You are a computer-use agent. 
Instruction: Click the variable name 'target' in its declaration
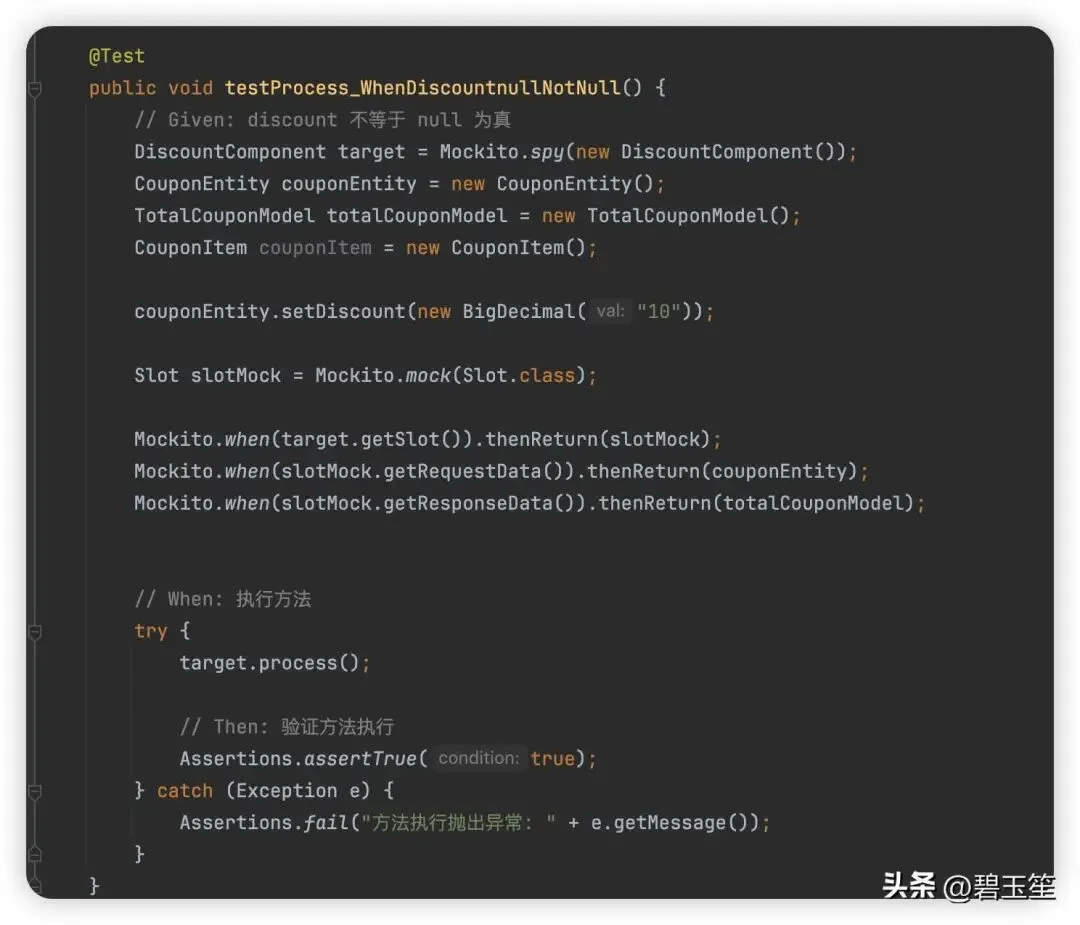[x=371, y=152]
